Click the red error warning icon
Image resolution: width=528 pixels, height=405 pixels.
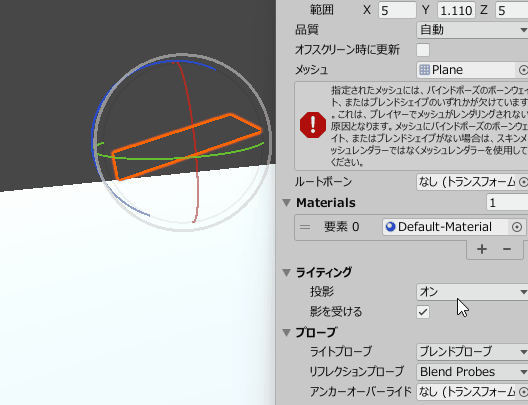(313, 125)
